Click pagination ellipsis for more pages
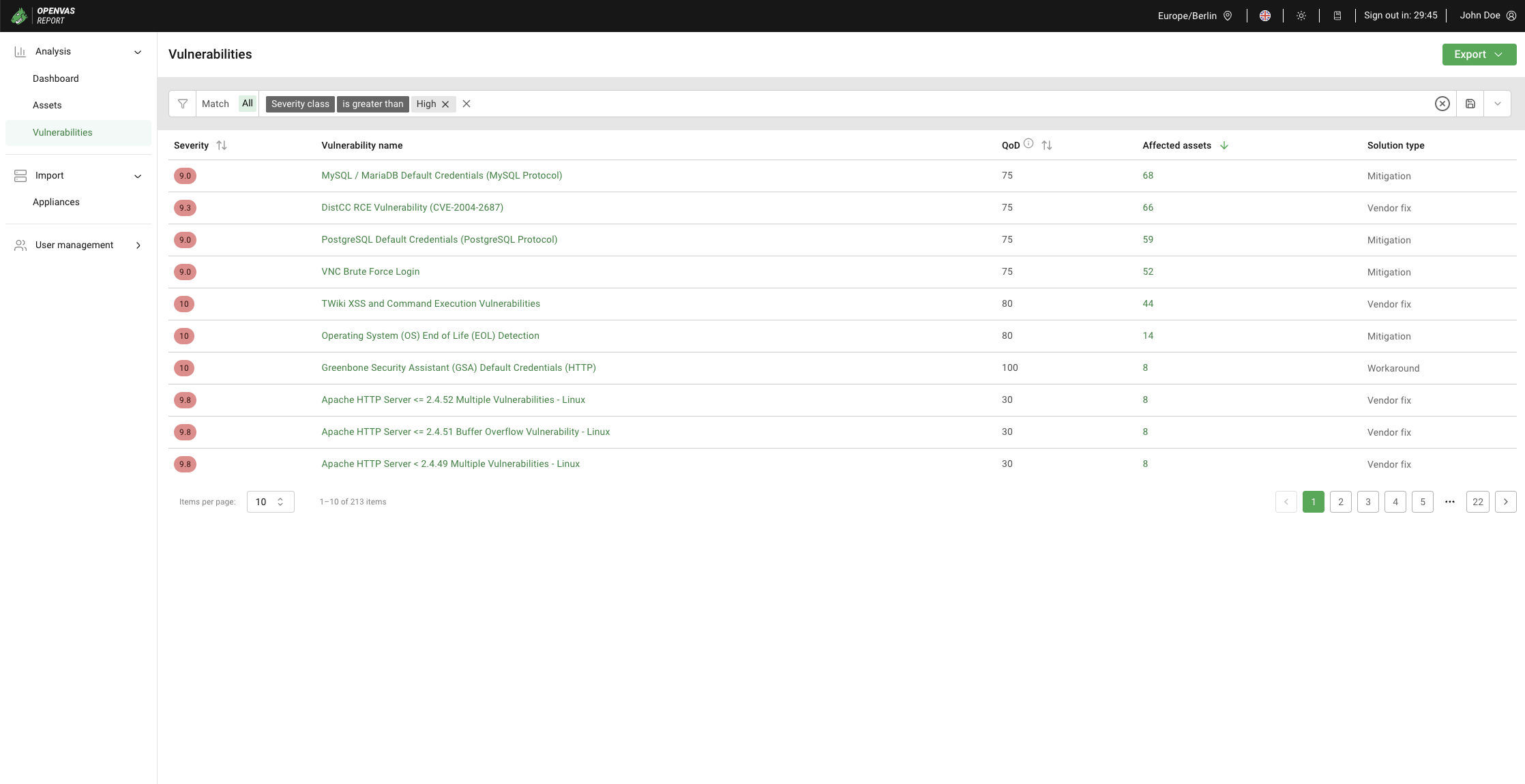 point(1450,502)
